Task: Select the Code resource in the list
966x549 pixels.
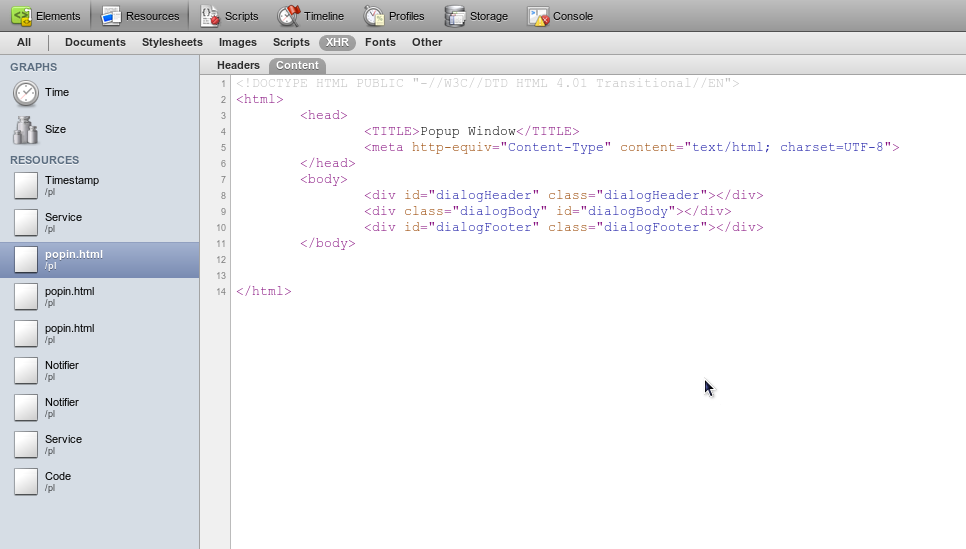Action: click(x=58, y=481)
